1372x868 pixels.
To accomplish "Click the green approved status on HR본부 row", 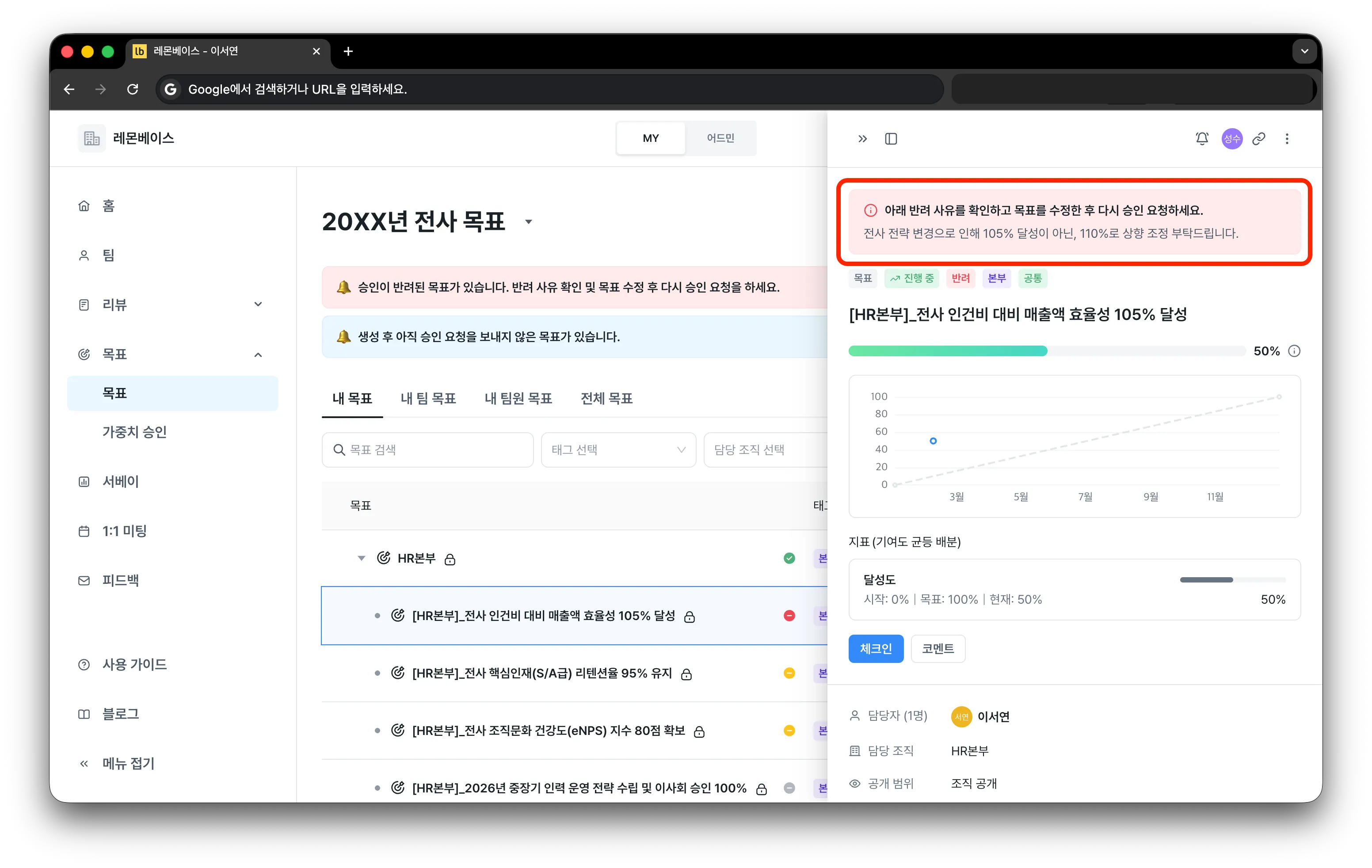I will [x=789, y=558].
